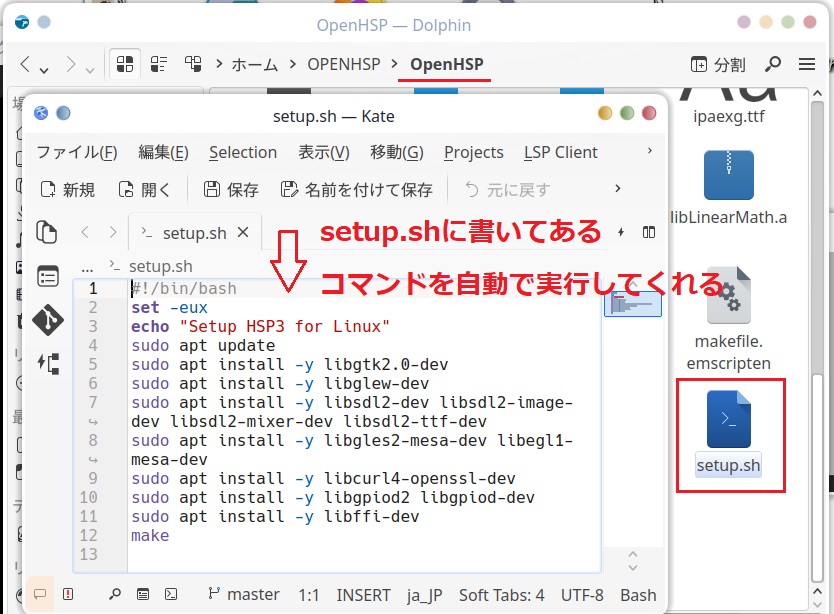Click the editor minimap preview

click(x=632, y=304)
